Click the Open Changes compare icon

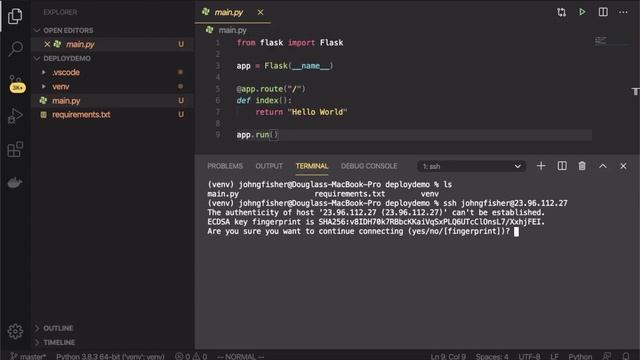click(x=561, y=12)
